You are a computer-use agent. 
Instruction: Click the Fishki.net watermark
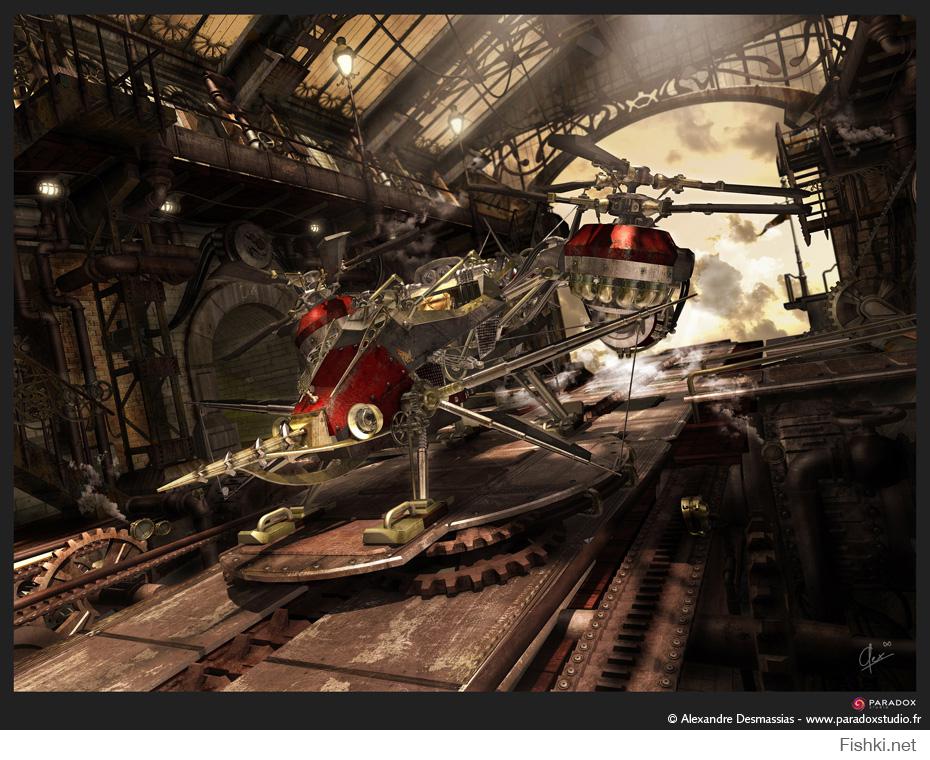pos(885,745)
